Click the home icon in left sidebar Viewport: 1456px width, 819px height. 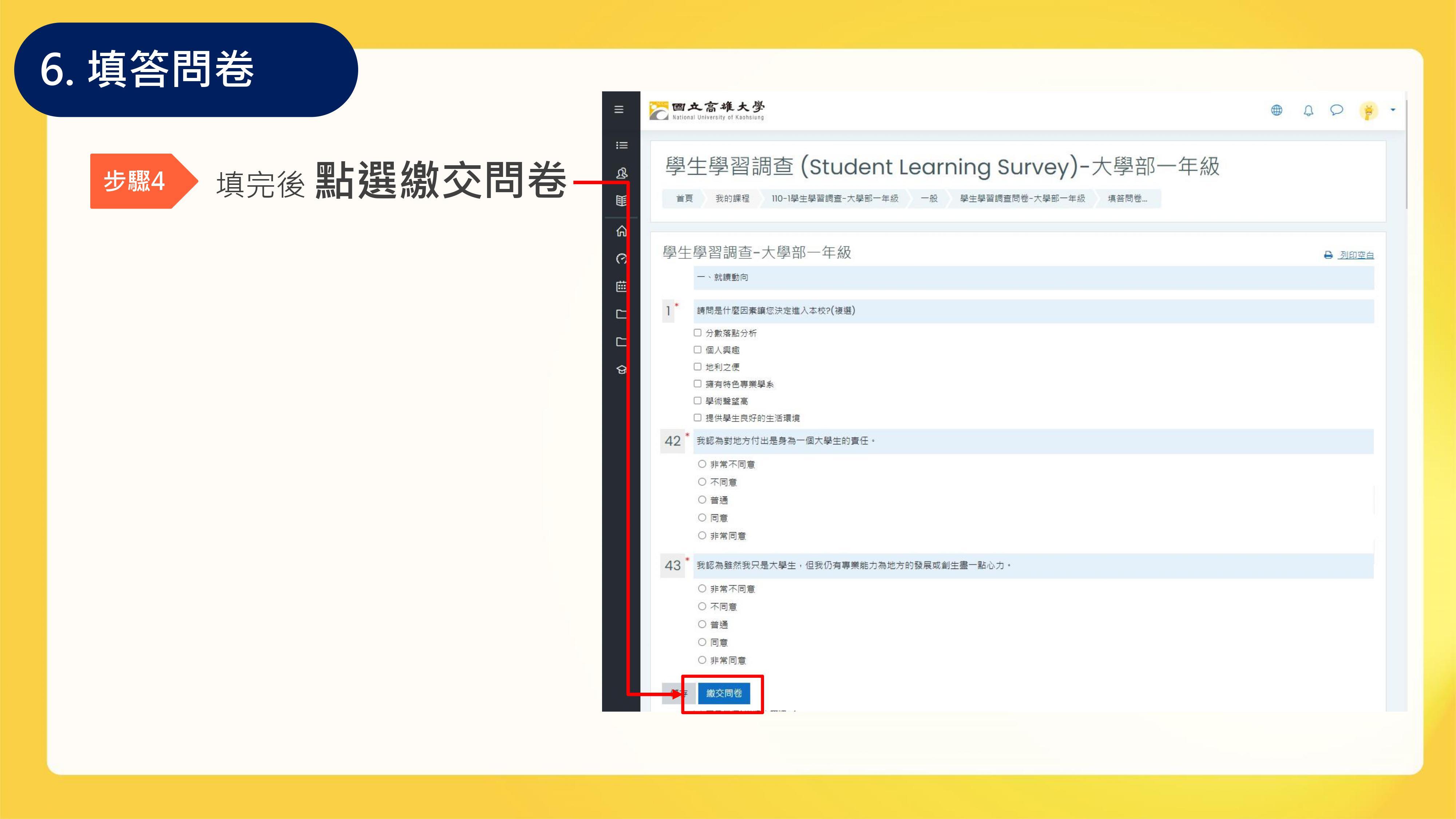coord(621,231)
